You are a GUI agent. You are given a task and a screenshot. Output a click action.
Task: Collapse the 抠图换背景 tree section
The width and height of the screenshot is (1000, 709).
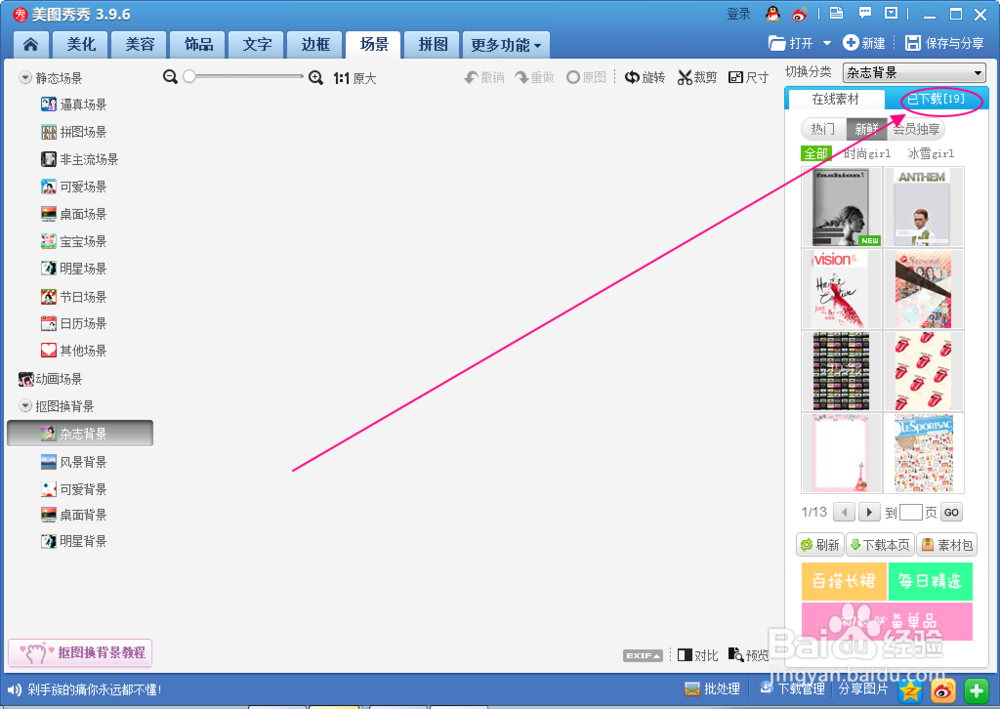tap(25, 406)
